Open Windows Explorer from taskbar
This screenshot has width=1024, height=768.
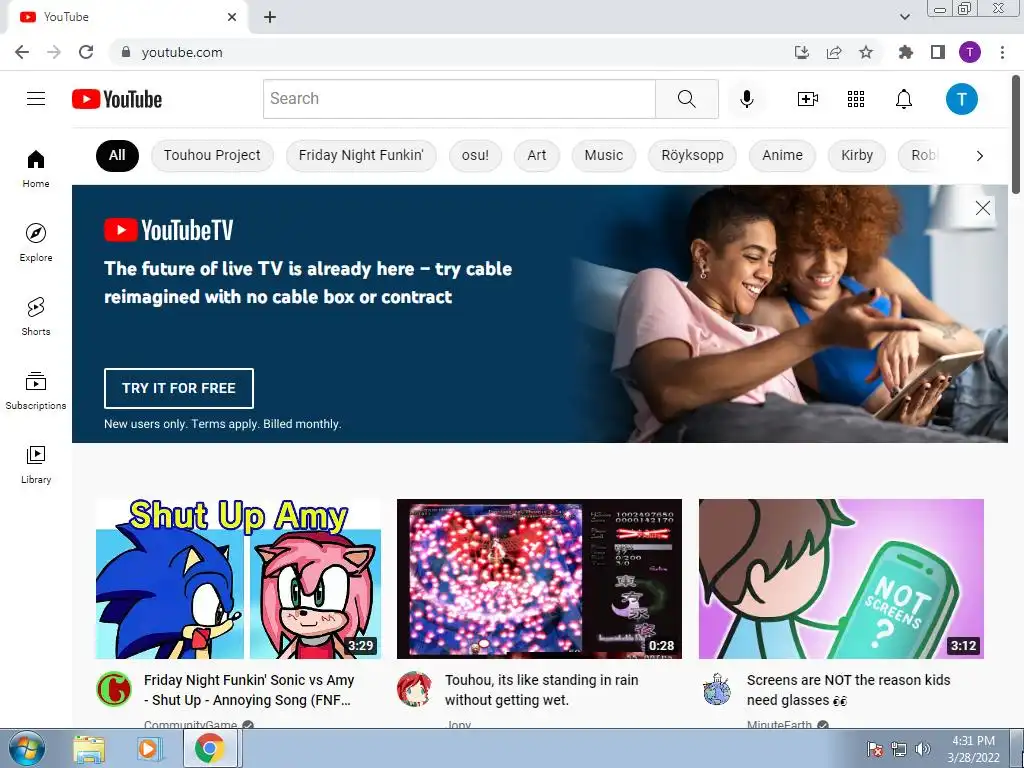click(89, 749)
